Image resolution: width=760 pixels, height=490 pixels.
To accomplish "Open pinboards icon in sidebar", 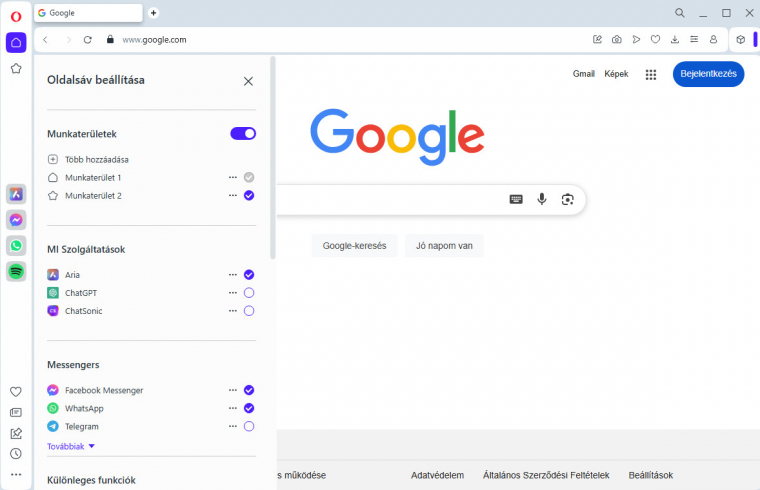I will (x=16, y=433).
